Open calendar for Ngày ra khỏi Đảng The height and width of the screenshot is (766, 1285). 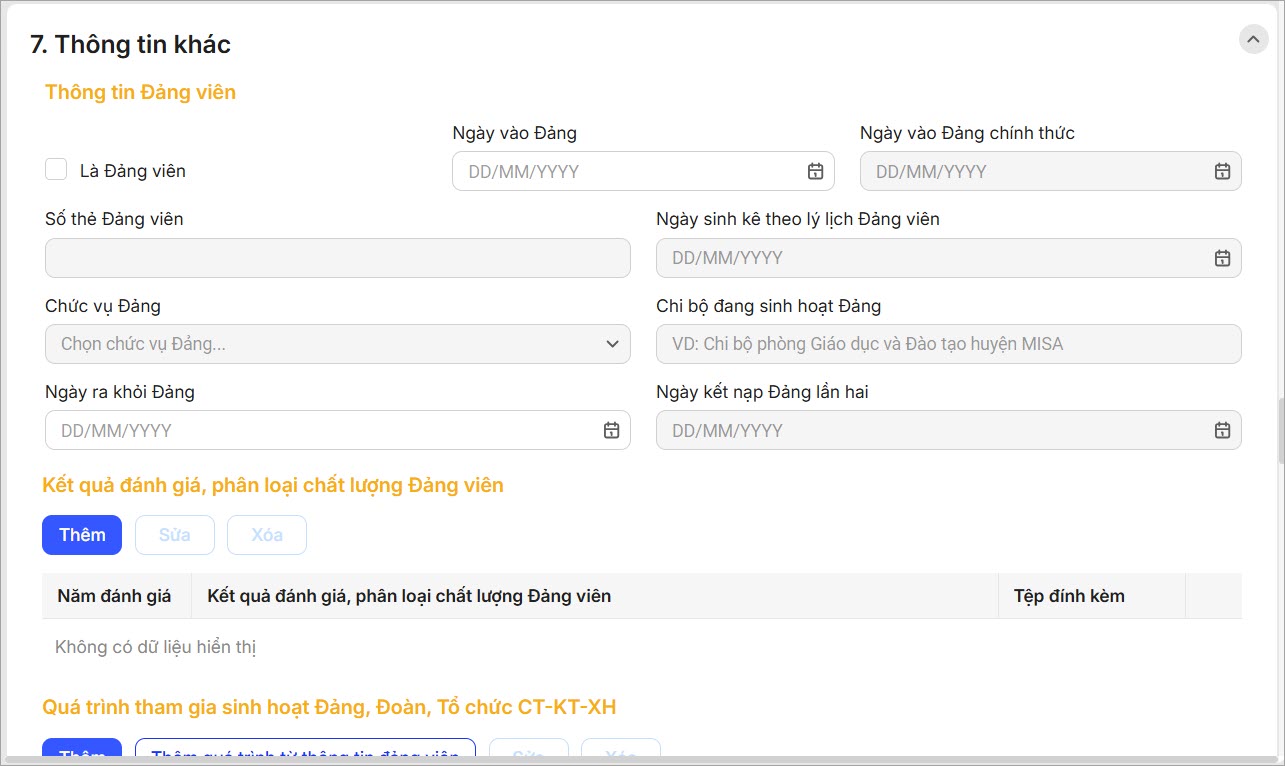pyautogui.click(x=611, y=430)
